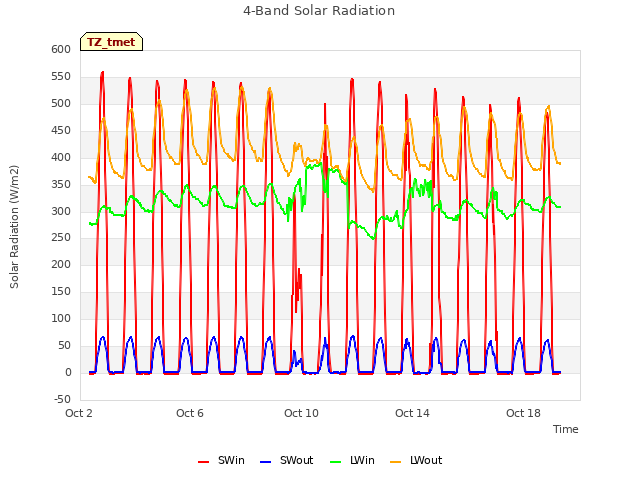Click the green LWin legend color marker
The image size is (640, 480).
[x=336, y=462]
